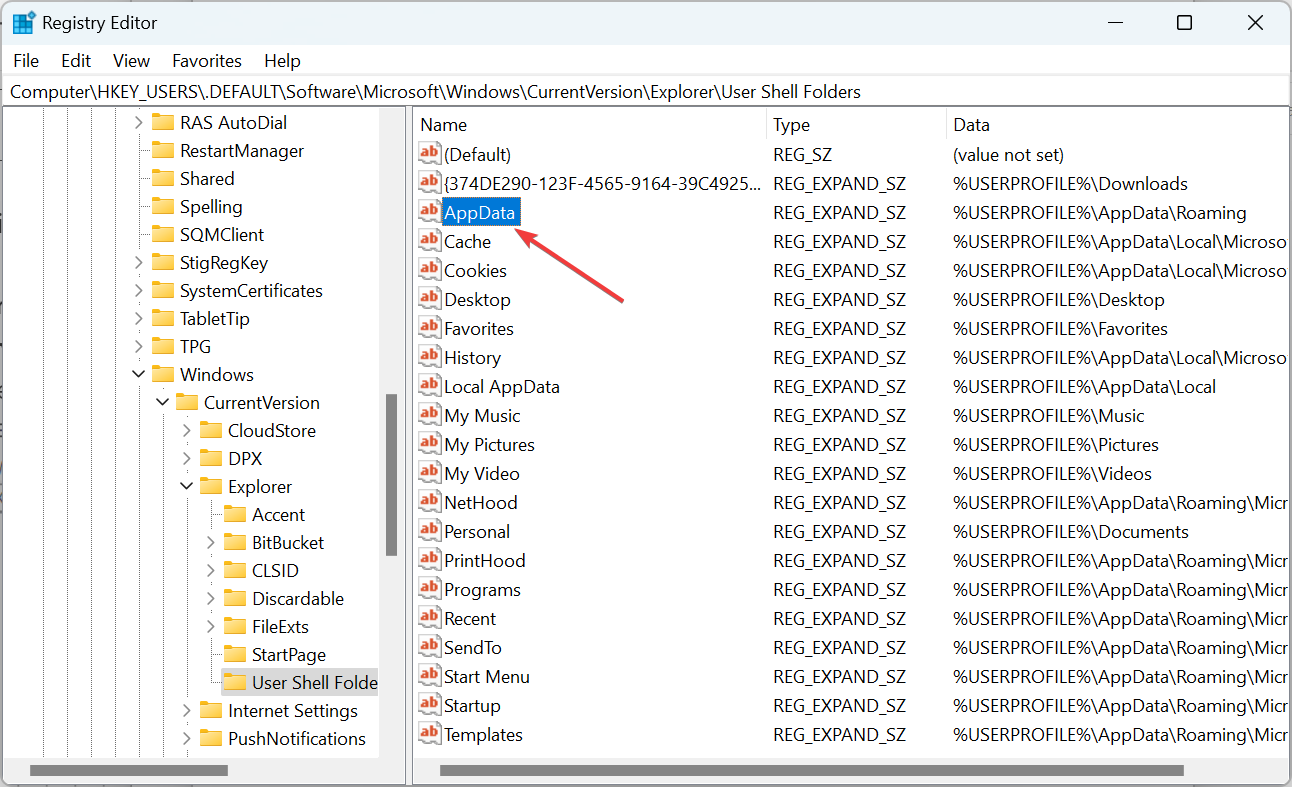Click the string icon beside the Desktop value
Viewport: 1292px width, 787px height.
coord(429,299)
